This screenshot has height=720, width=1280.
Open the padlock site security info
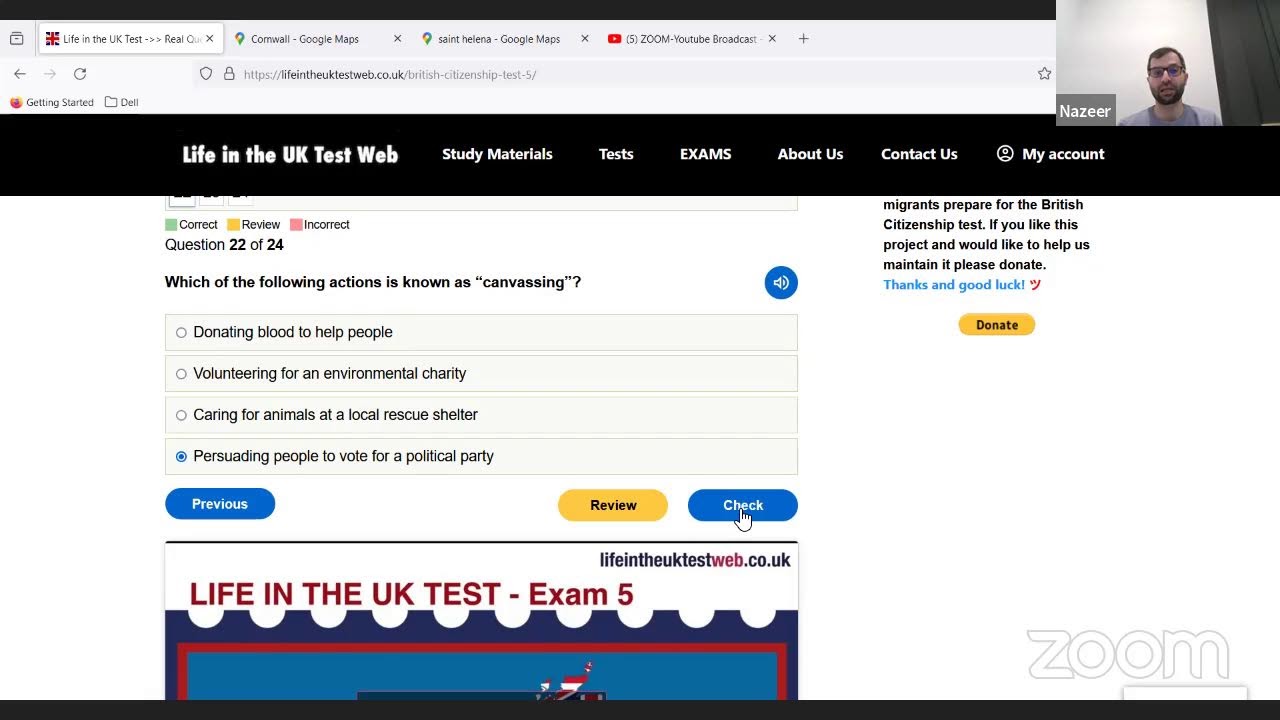click(229, 74)
